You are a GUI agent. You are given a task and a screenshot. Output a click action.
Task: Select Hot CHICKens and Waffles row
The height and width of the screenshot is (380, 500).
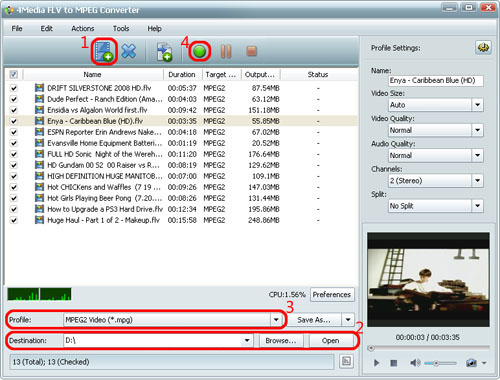click(182, 187)
